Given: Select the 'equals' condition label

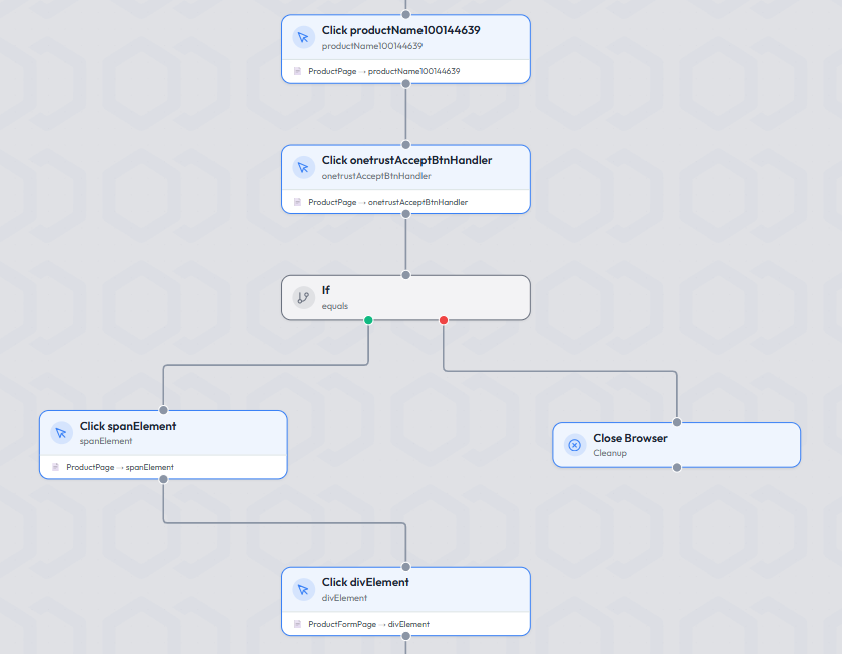Looking at the screenshot, I should [335, 306].
